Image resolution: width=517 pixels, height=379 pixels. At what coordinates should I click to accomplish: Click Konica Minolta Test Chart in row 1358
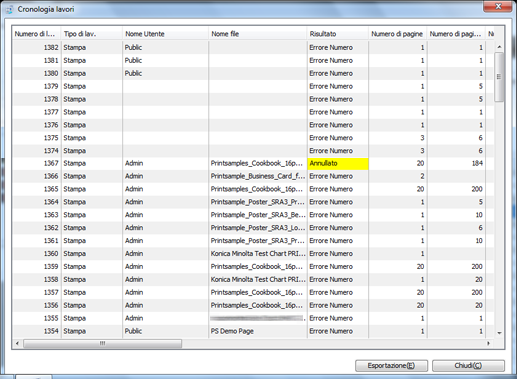(x=258, y=280)
